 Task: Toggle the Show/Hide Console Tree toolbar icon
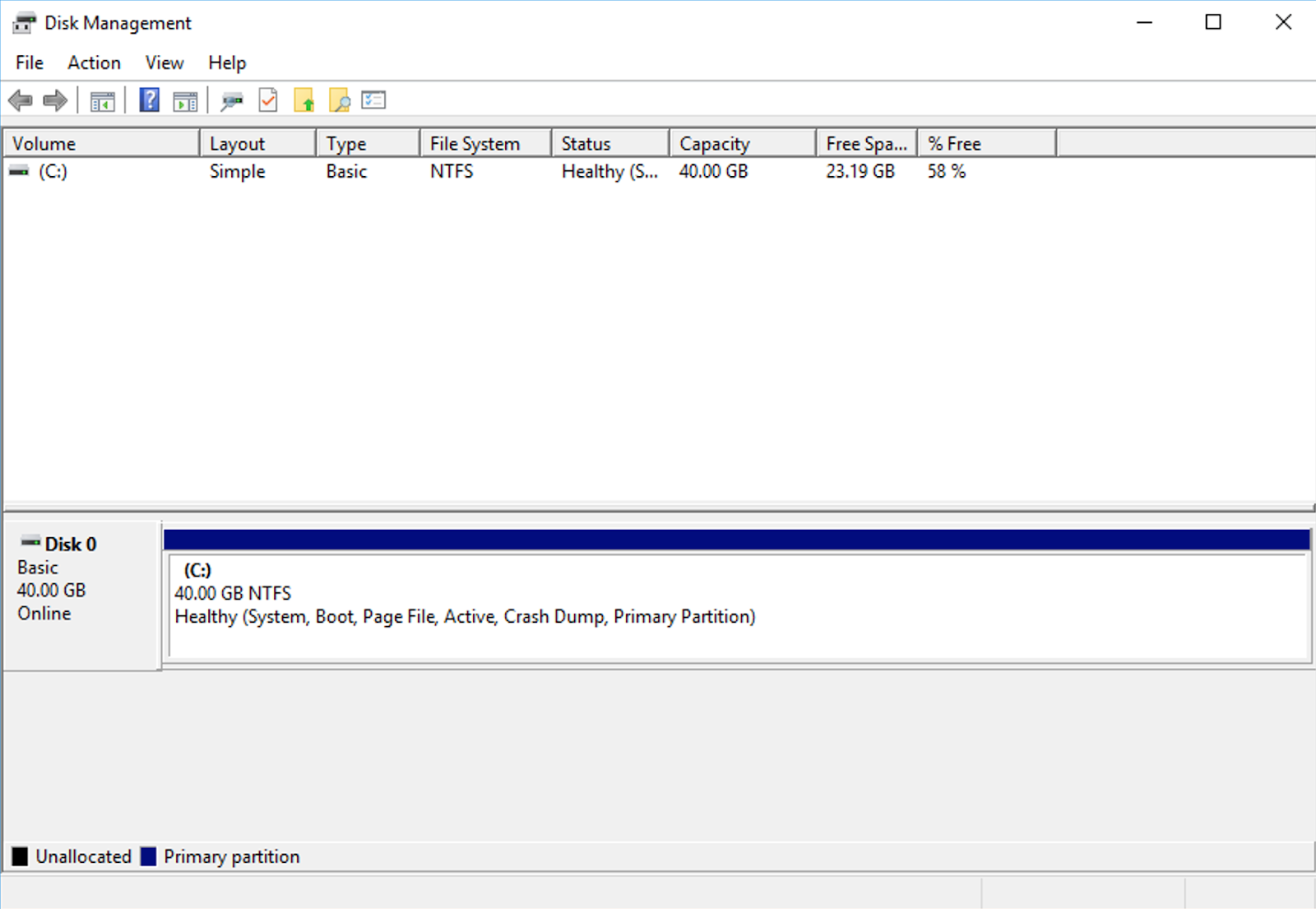pyautogui.click(x=103, y=101)
